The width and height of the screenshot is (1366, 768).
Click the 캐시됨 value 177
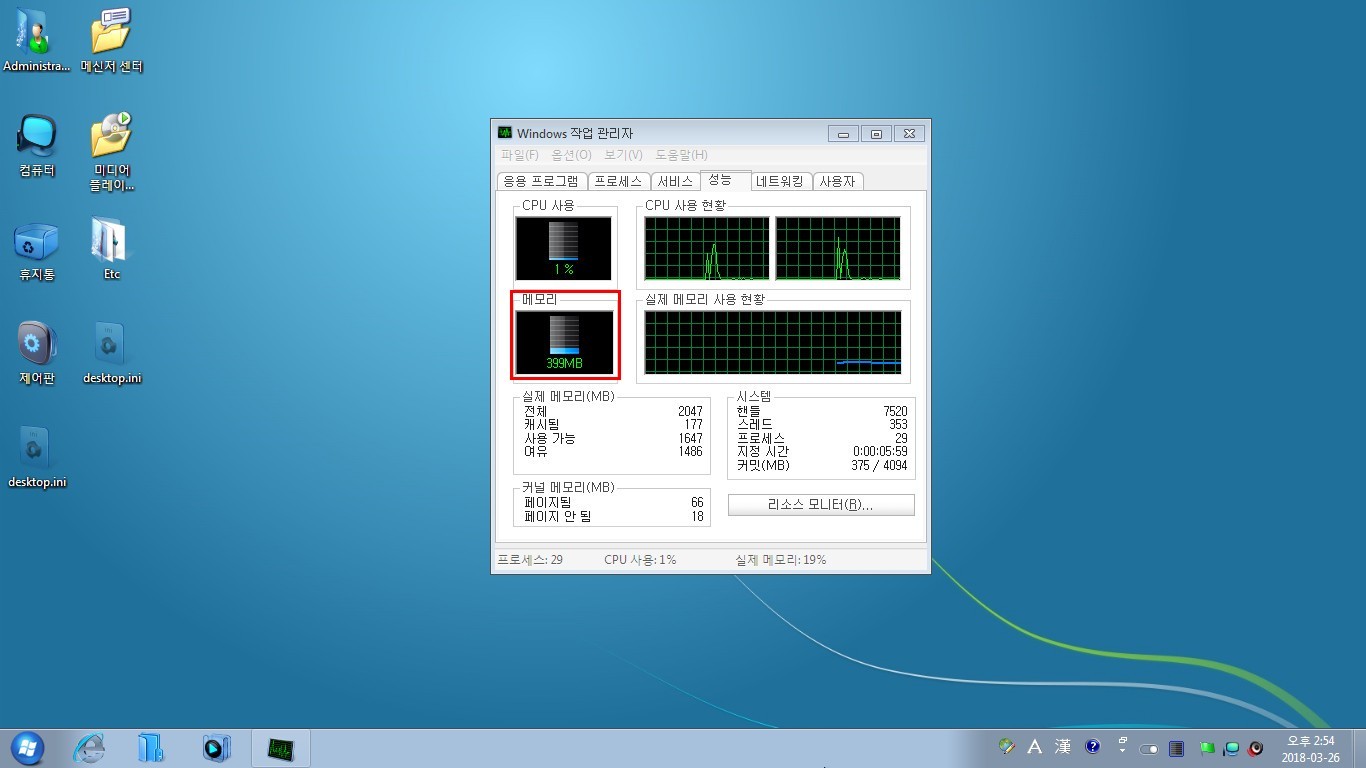pos(693,425)
